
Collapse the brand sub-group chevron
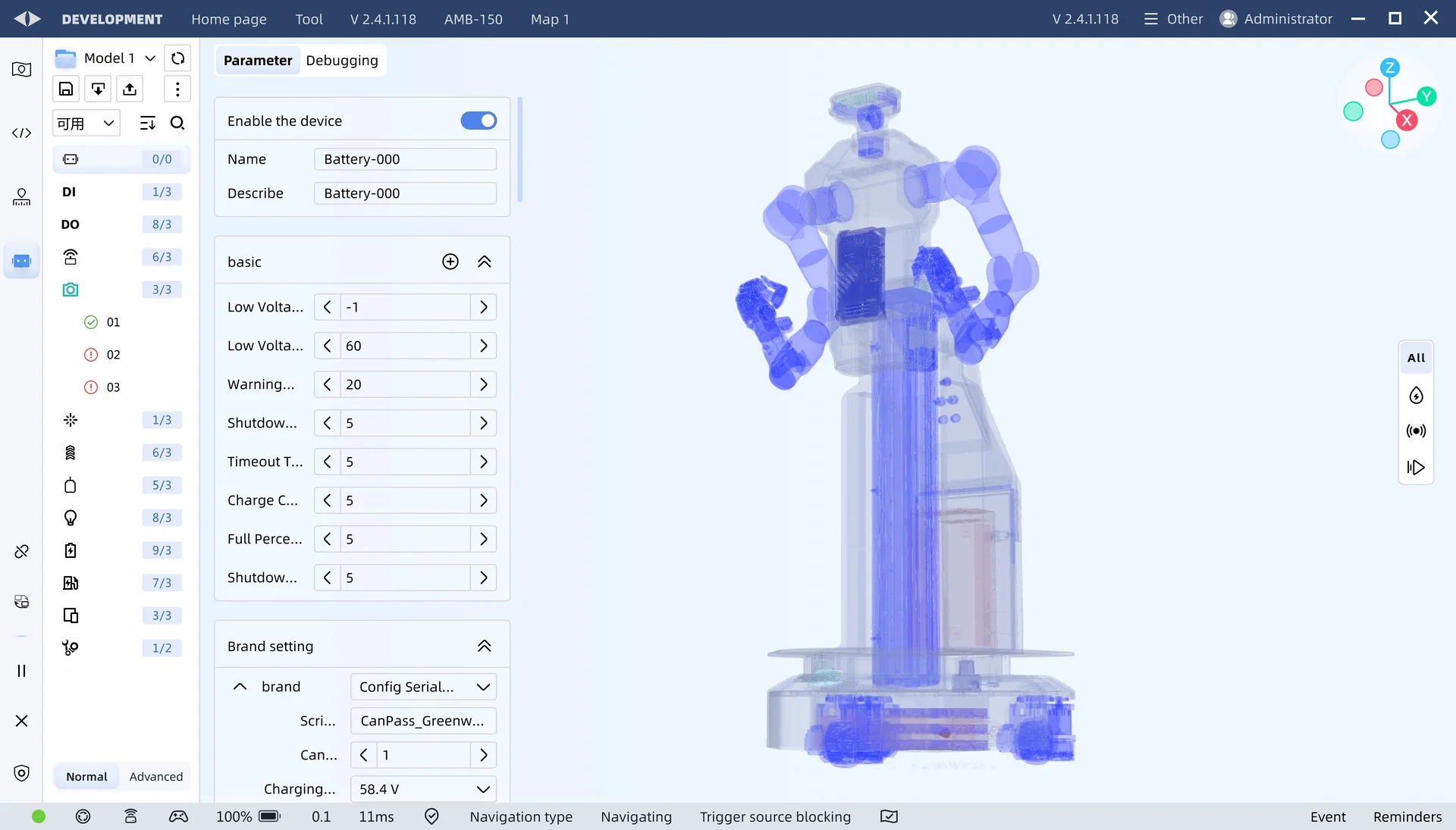pos(240,686)
